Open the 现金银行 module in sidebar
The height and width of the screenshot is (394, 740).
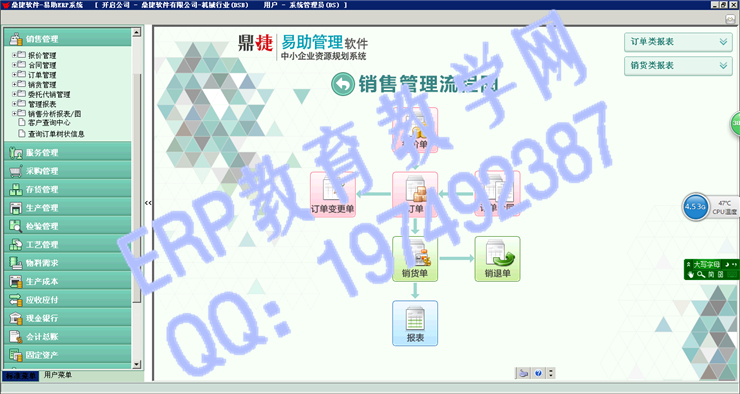pos(67,318)
